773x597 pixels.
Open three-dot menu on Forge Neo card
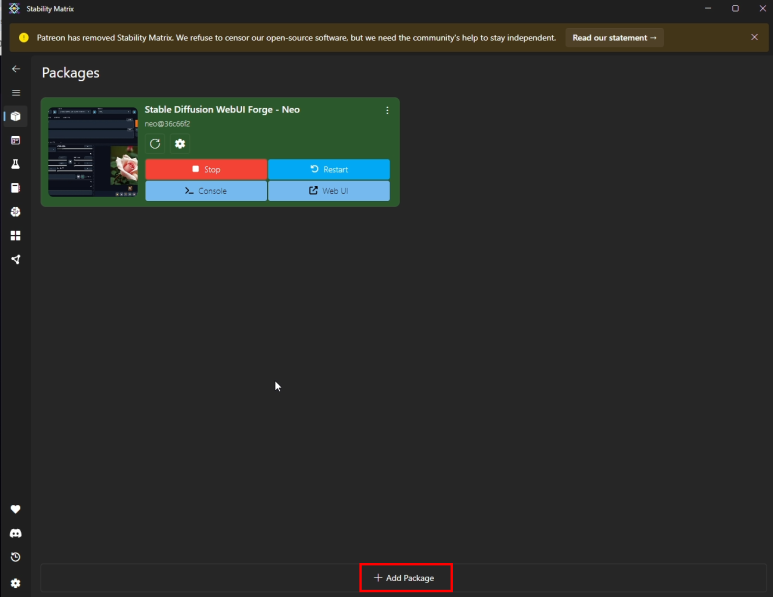point(387,110)
